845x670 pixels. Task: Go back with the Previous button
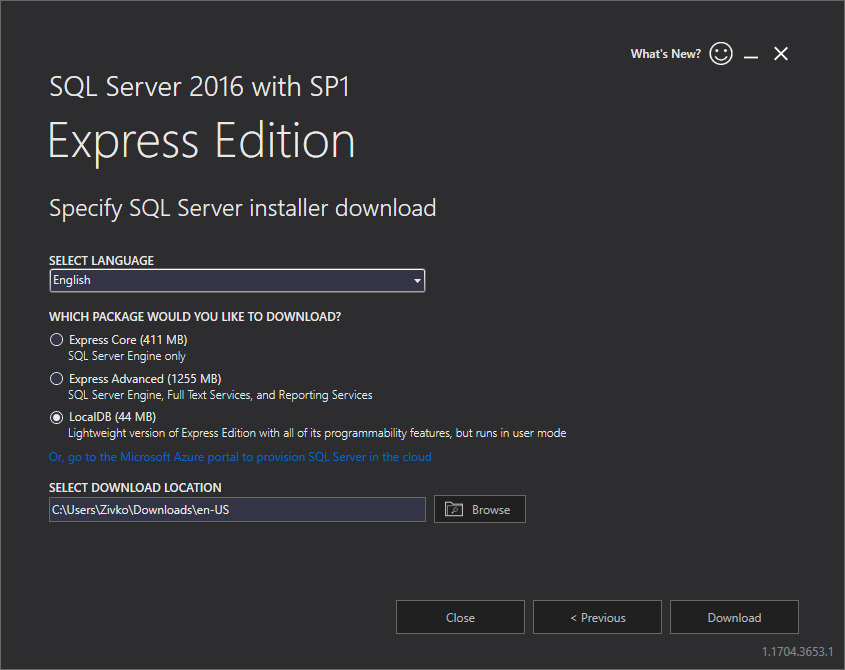[x=597, y=617]
